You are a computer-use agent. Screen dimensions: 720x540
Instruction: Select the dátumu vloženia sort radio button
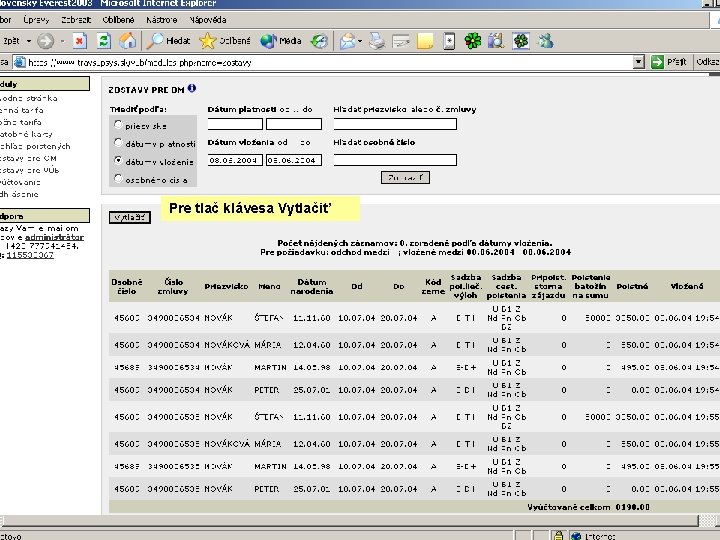(118, 161)
